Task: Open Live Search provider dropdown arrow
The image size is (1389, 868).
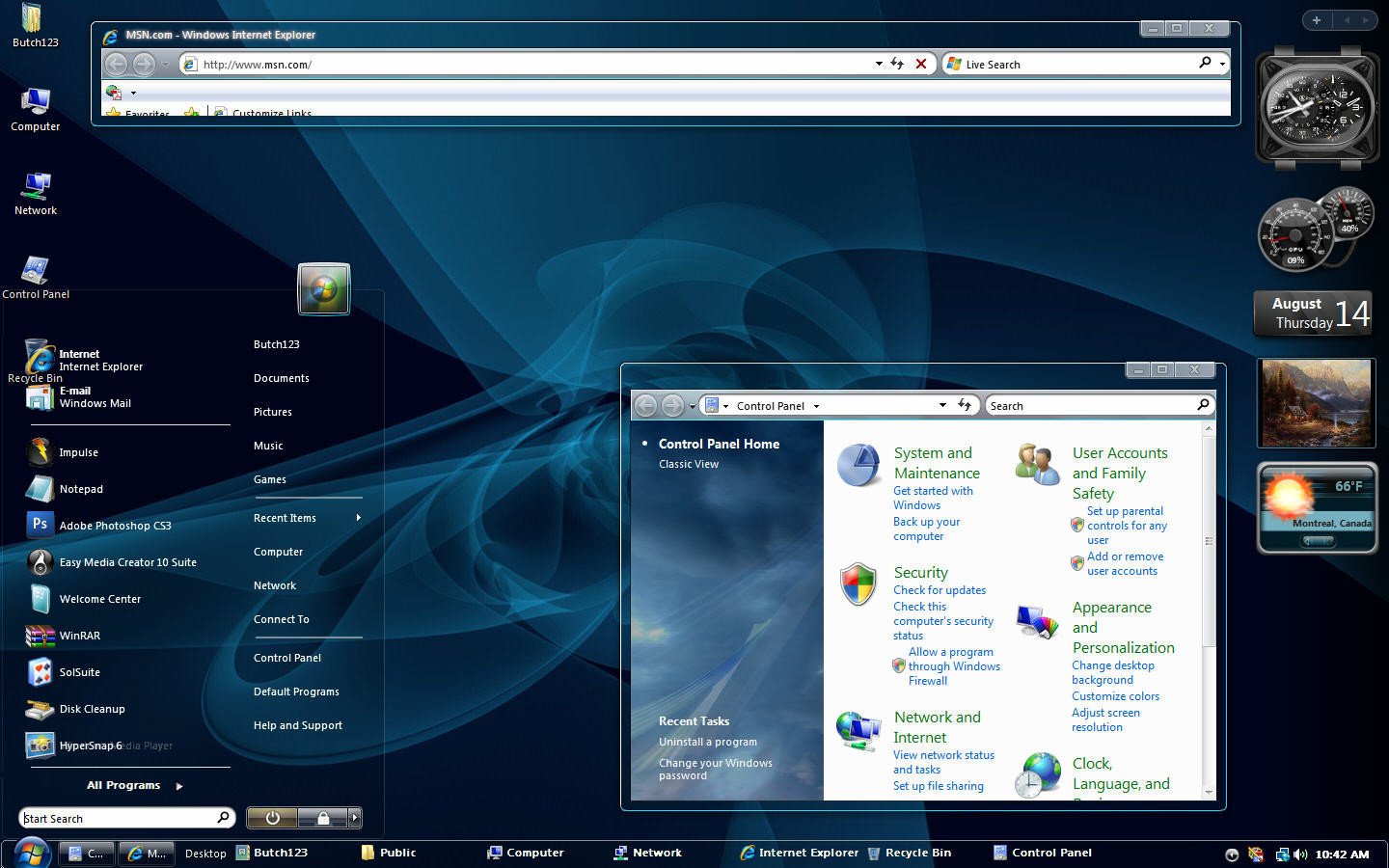Action: (1222, 64)
